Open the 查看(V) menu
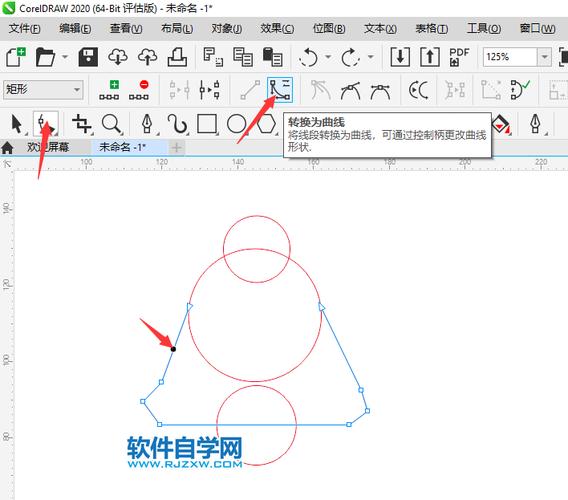 click(126, 28)
